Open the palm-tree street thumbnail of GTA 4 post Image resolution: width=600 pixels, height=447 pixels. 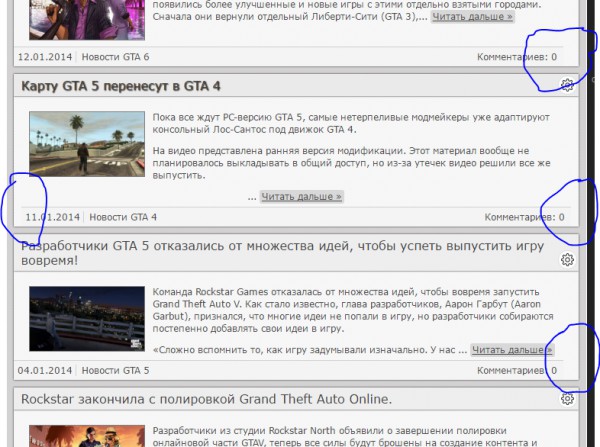coord(87,144)
